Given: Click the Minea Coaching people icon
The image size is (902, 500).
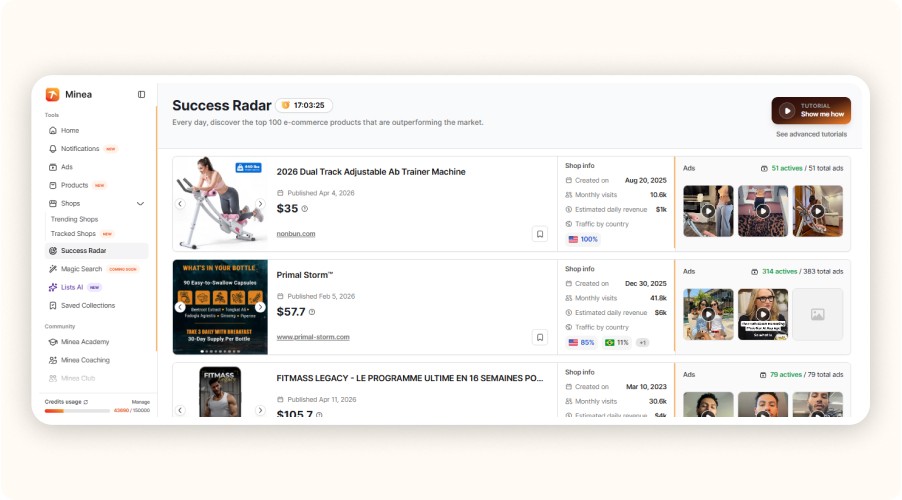Looking at the screenshot, I should coord(53,360).
